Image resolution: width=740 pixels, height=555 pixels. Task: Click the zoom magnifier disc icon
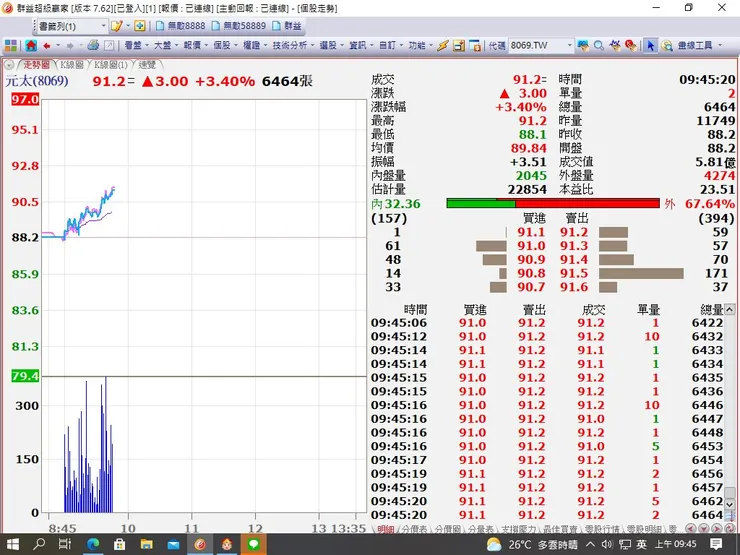(667, 45)
